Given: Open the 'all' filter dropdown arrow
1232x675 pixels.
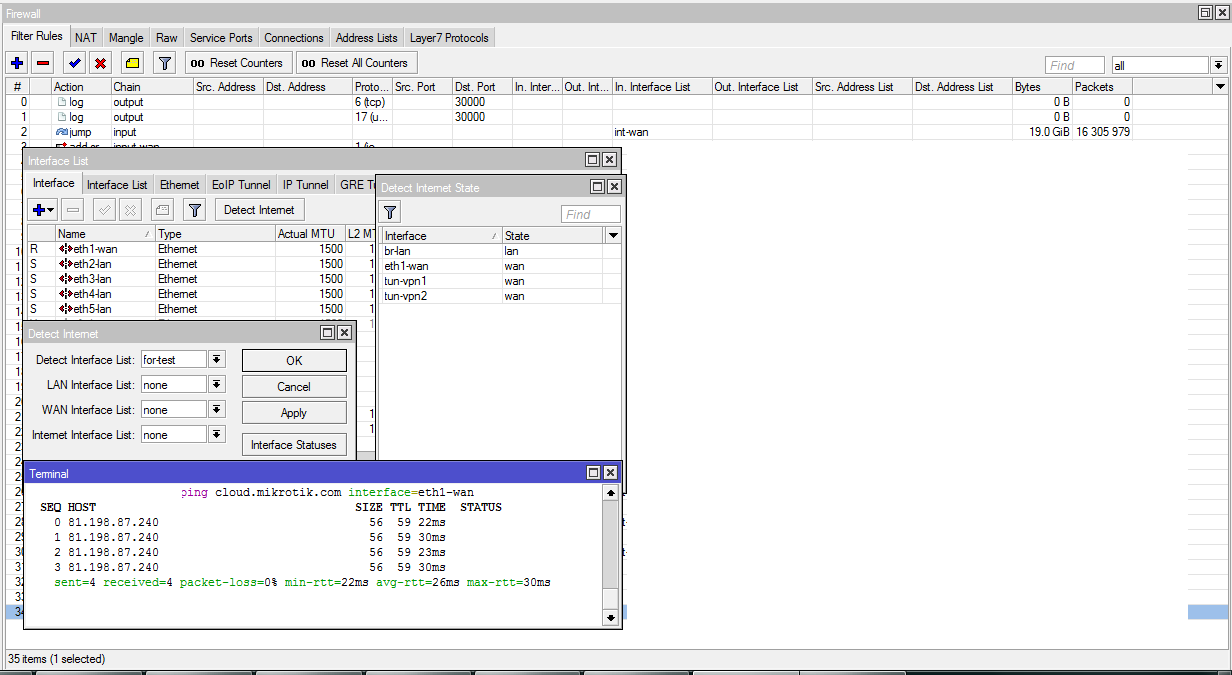Looking at the screenshot, I should (x=1218, y=65).
